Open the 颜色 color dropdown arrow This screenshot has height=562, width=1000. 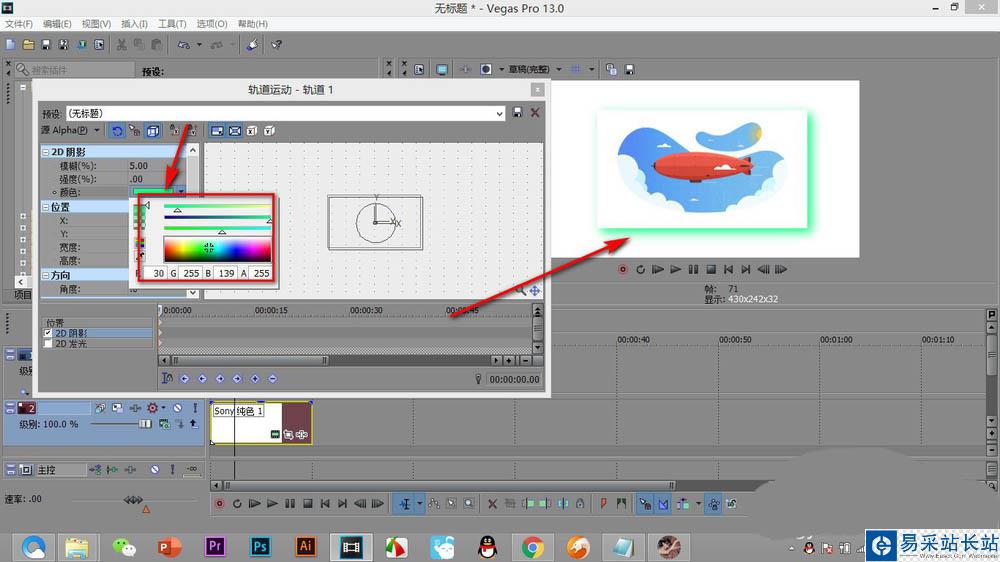pyautogui.click(x=181, y=191)
